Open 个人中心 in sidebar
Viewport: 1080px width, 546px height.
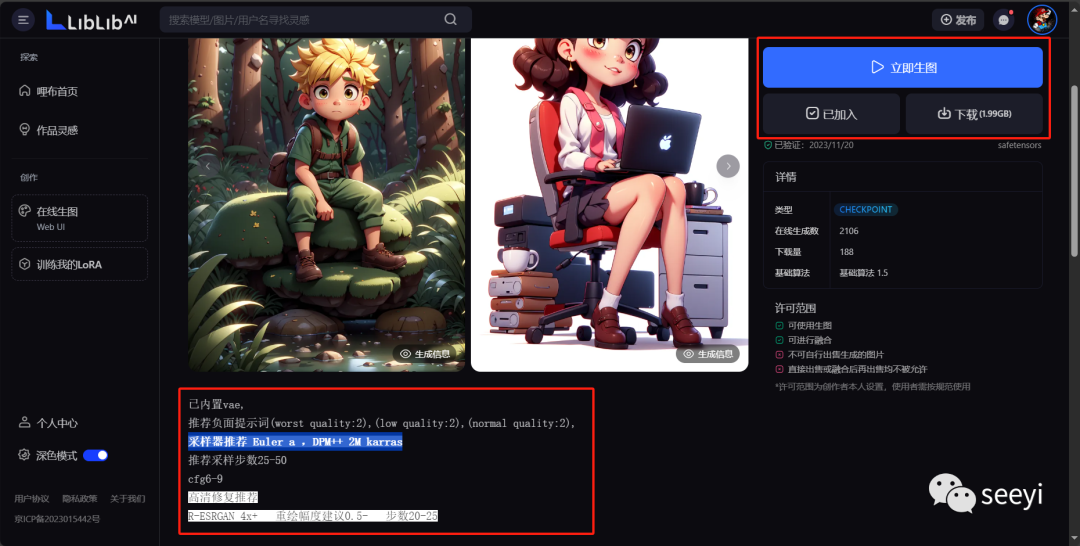point(48,423)
